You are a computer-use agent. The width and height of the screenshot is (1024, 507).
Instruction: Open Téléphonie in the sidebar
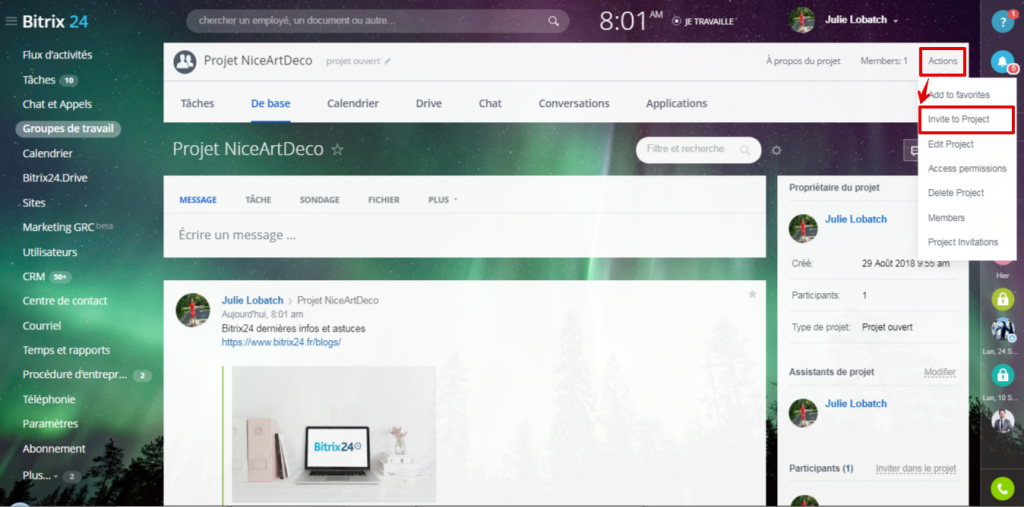[x=49, y=399]
